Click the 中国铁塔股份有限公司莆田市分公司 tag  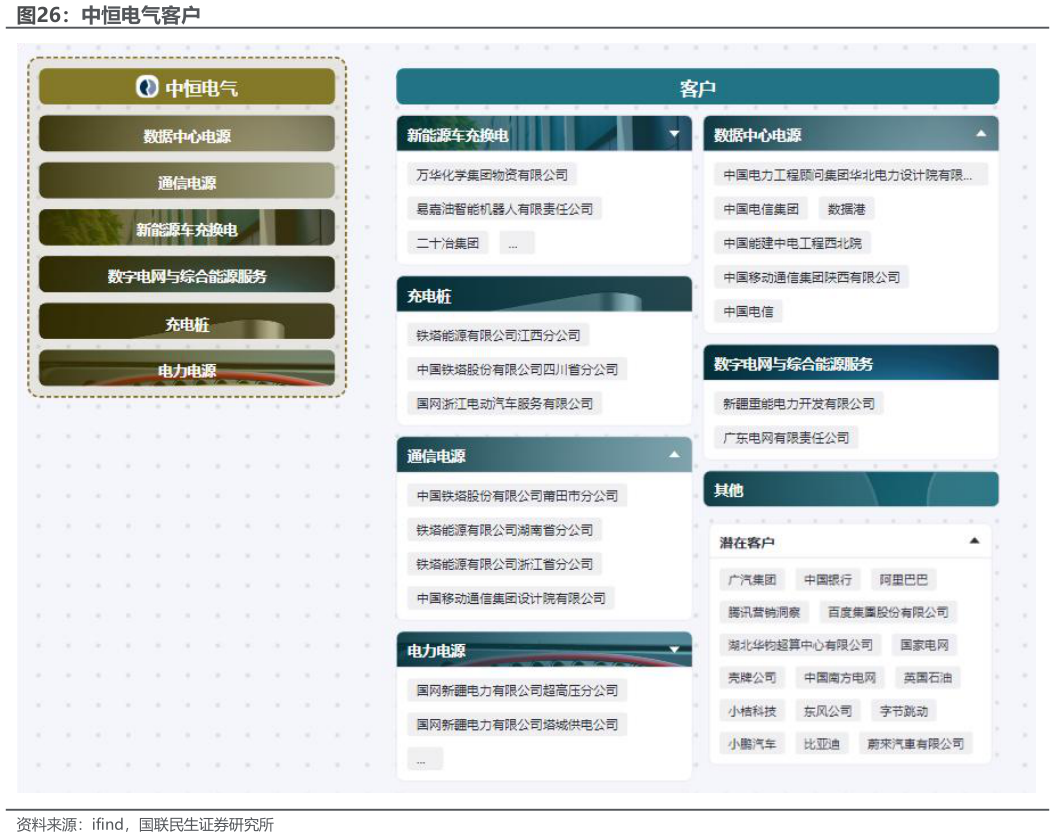[517, 496]
